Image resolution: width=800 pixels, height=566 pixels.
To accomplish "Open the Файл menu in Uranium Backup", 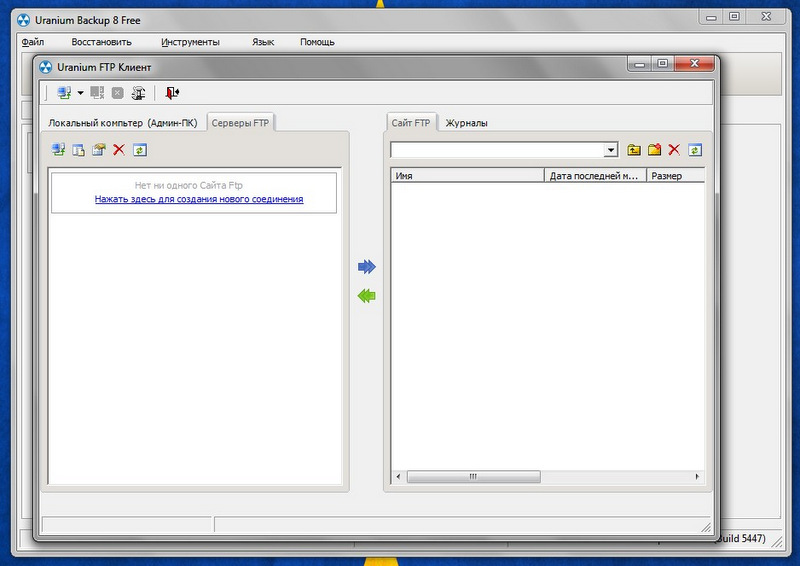I will pos(33,42).
